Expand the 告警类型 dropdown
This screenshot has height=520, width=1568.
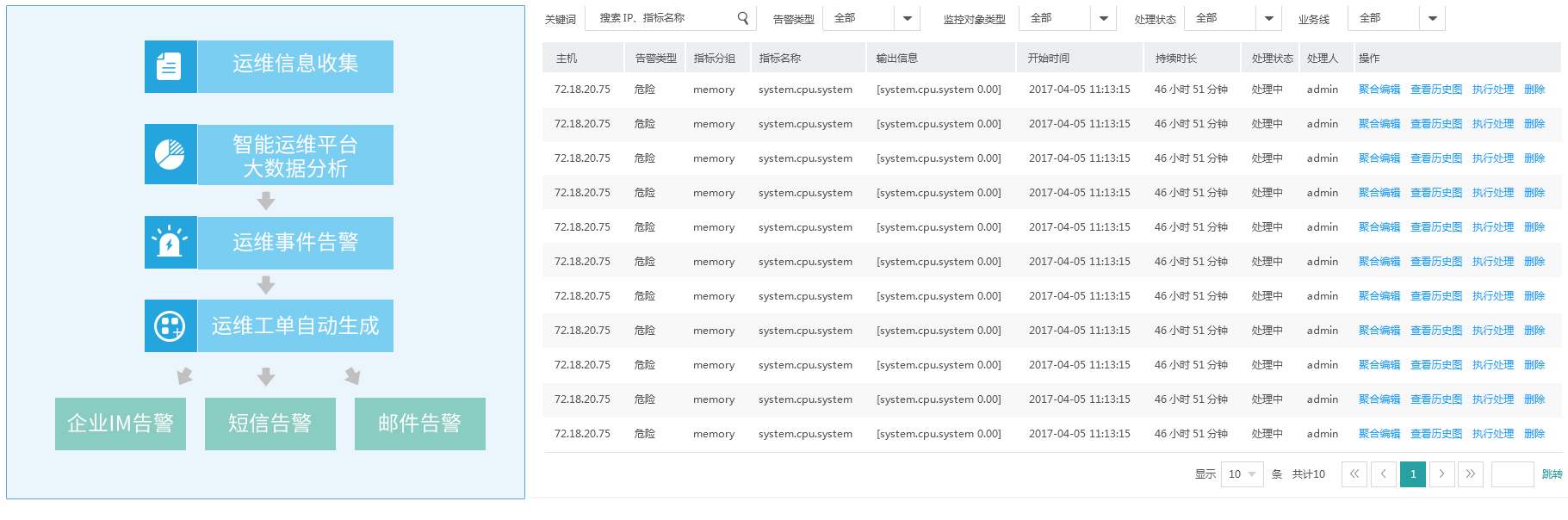tap(907, 18)
